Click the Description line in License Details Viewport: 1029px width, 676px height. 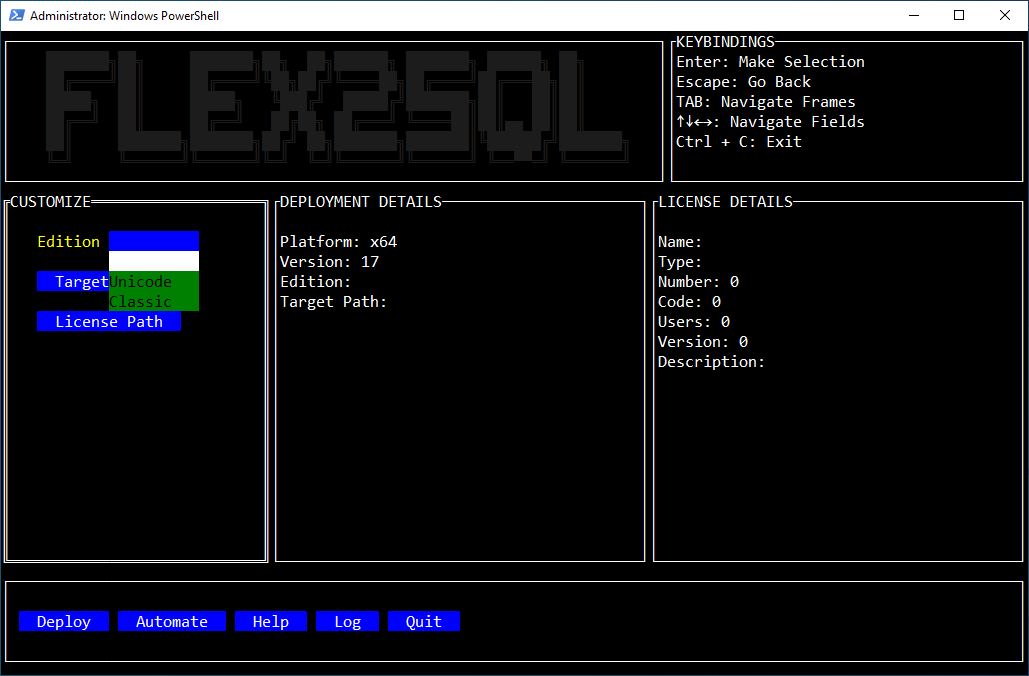click(711, 362)
